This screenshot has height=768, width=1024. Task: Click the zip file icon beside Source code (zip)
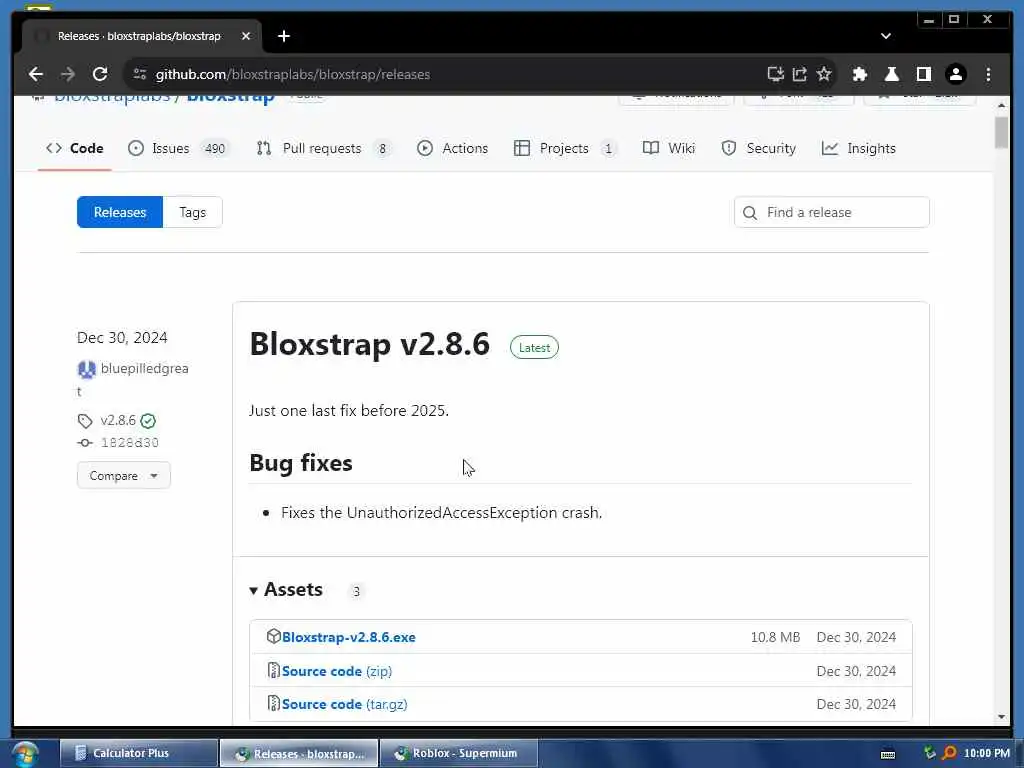pyautogui.click(x=274, y=670)
